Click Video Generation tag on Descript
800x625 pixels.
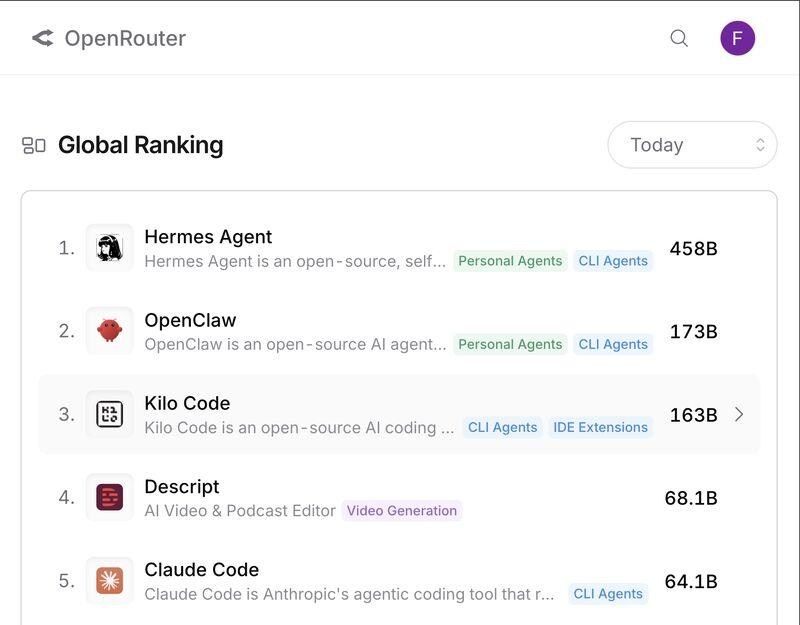point(402,511)
